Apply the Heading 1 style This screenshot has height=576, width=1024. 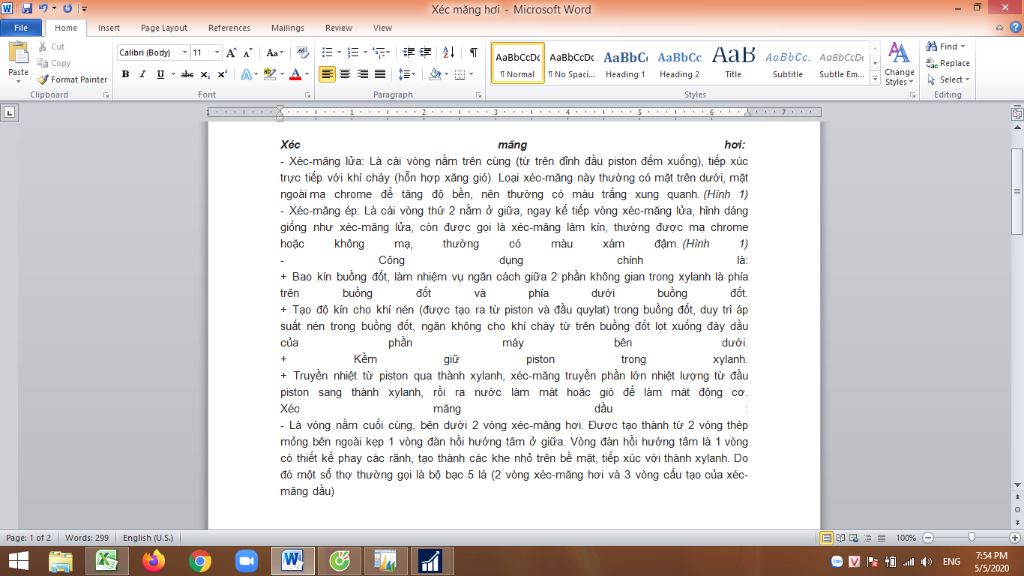click(626, 63)
